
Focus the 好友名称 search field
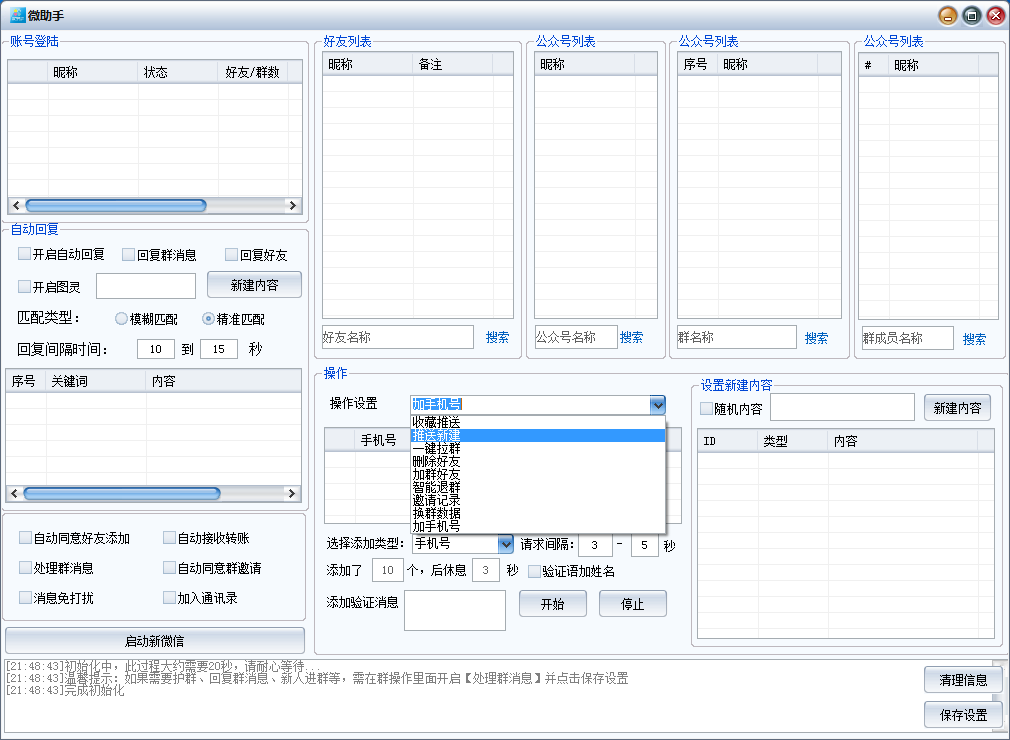[x=397, y=337]
